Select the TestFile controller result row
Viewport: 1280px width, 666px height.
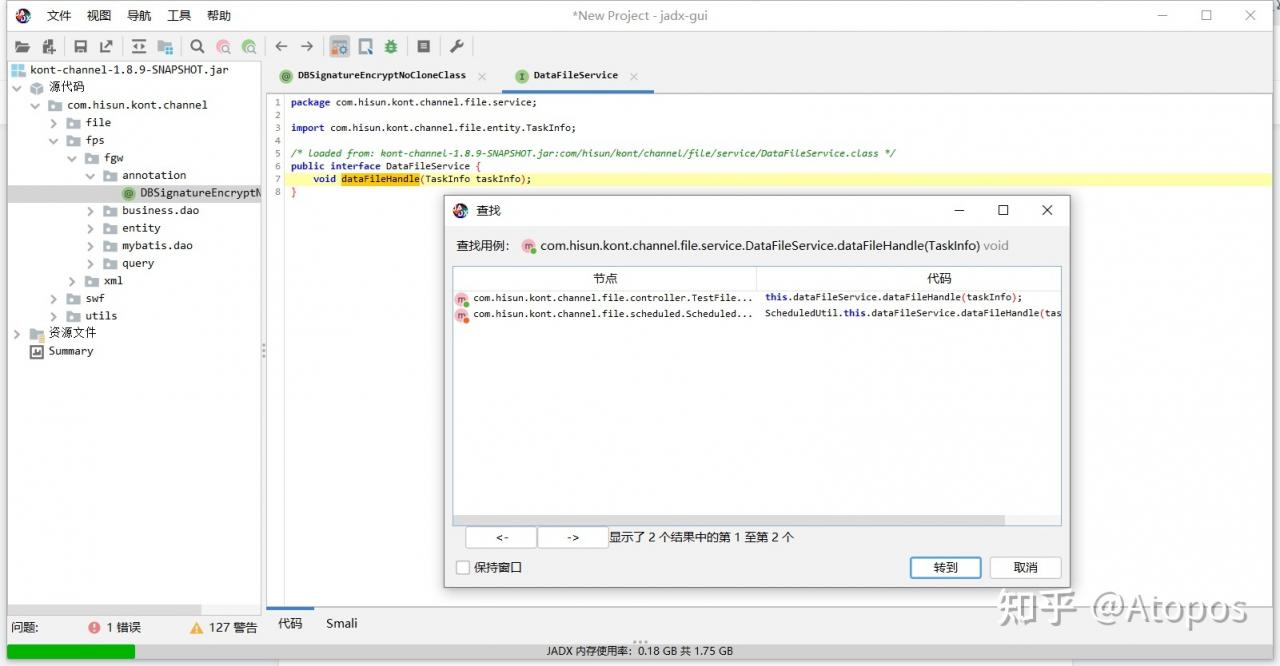point(757,298)
